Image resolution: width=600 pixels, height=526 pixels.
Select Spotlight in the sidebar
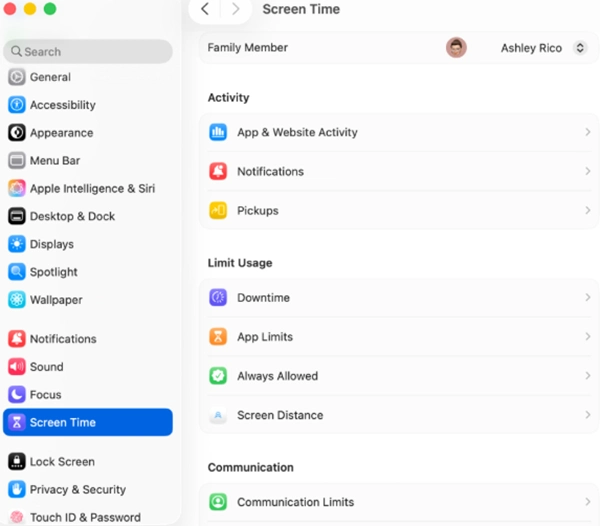[88, 272]
